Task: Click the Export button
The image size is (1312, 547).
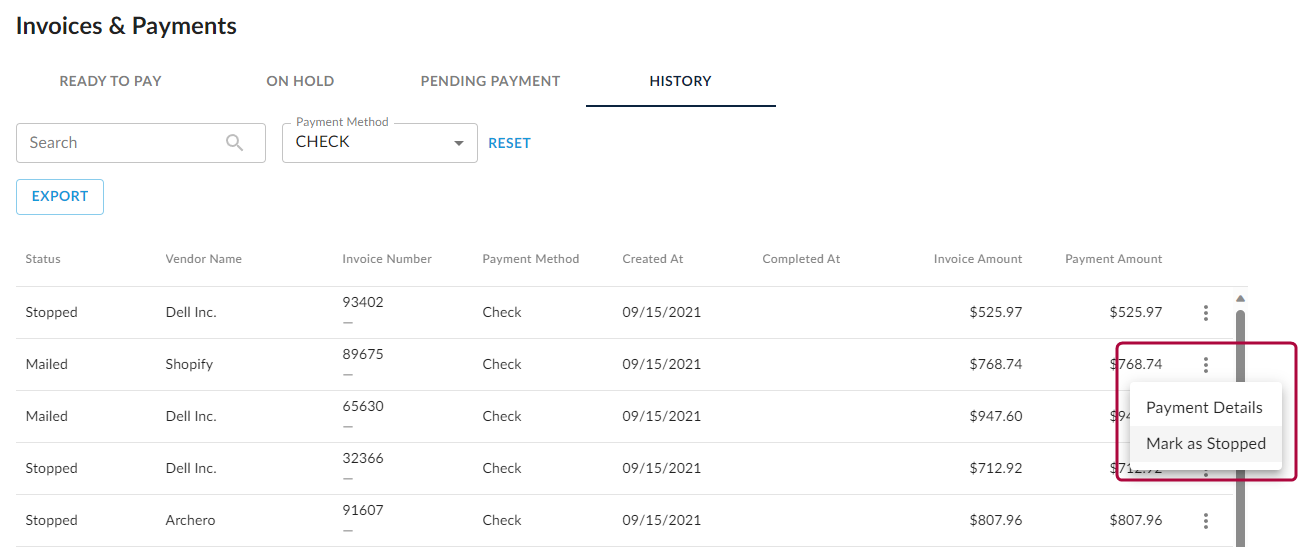Action: pyautogui.click(x=60, y=197)
